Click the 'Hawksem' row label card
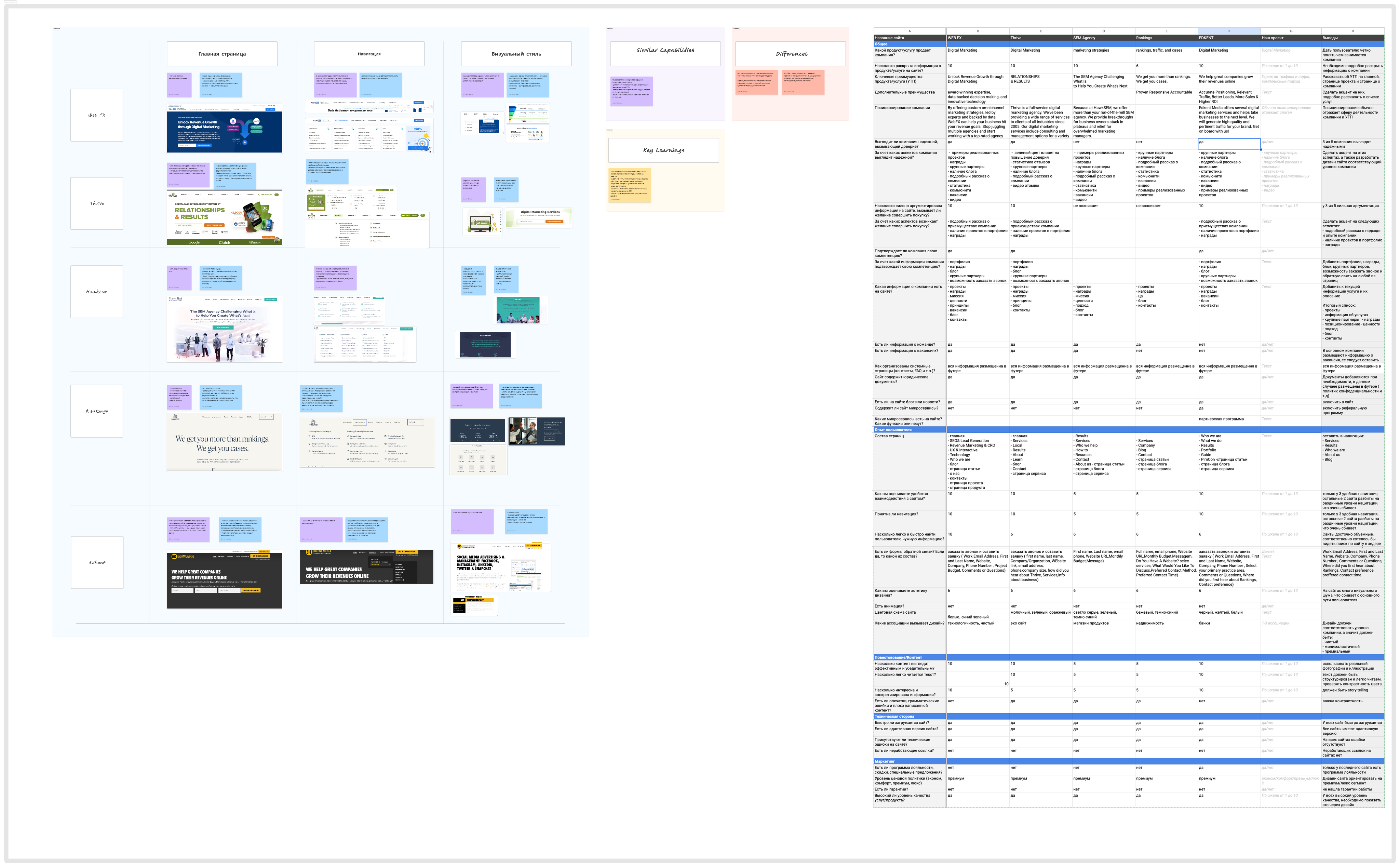Screen dimensions: 1400x867 coord(96,292)
